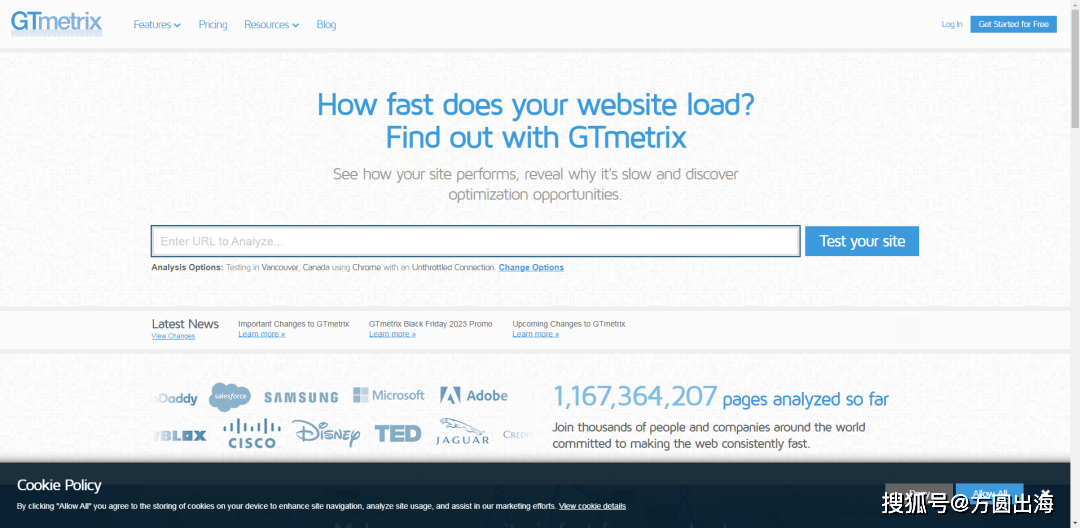
Task: Focus the Enter URL to Analyze field
Action: pos(475,241)
